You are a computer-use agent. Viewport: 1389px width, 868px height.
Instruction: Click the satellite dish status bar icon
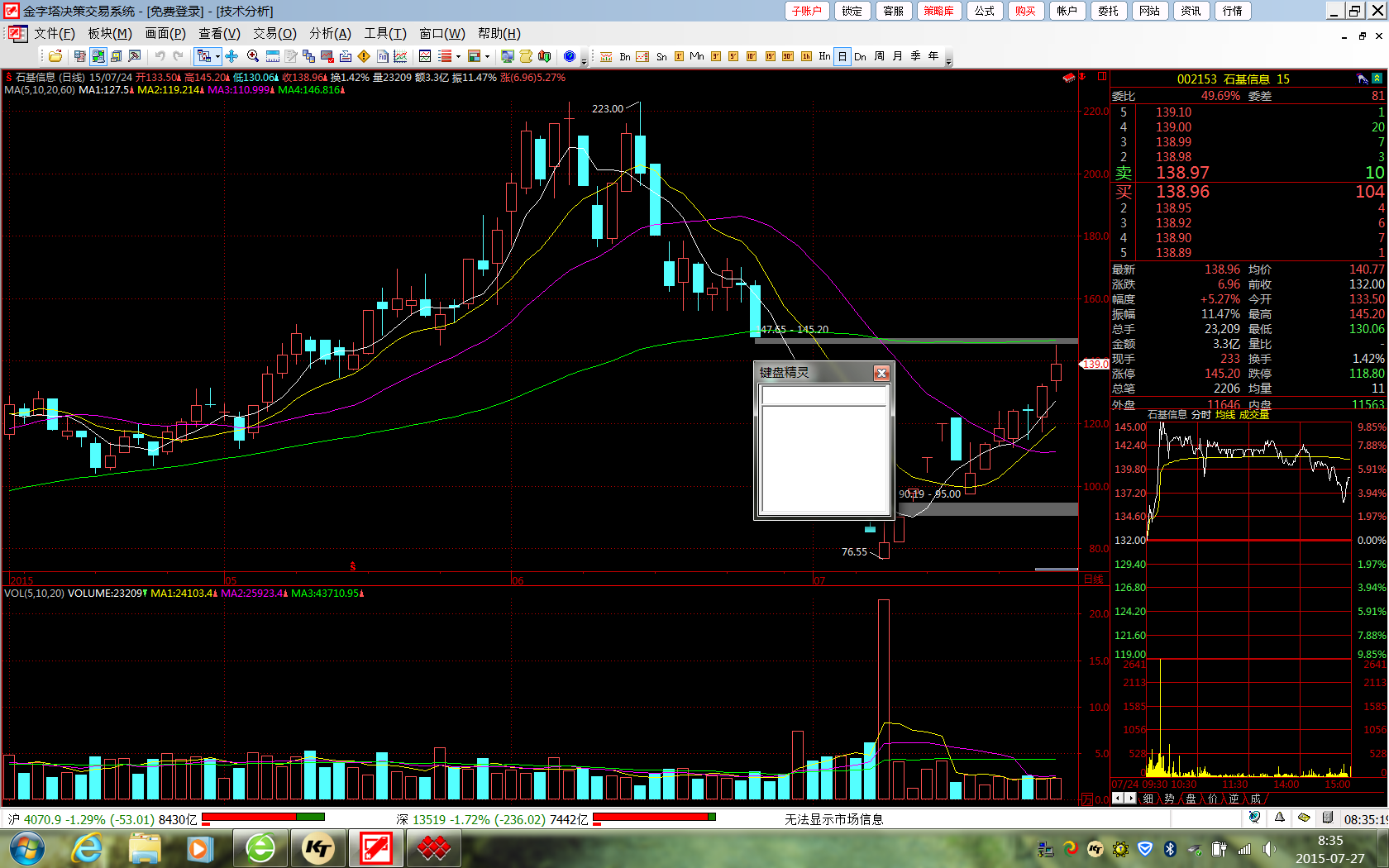(1254, 818)
